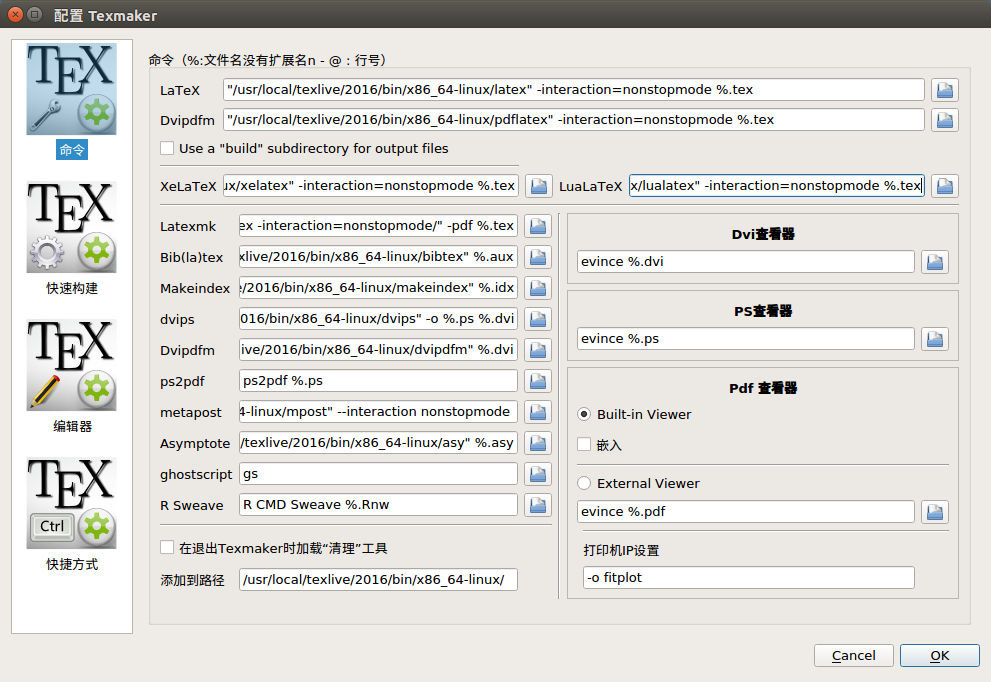Edit the Latexmk command field

[x=378, y=226]
